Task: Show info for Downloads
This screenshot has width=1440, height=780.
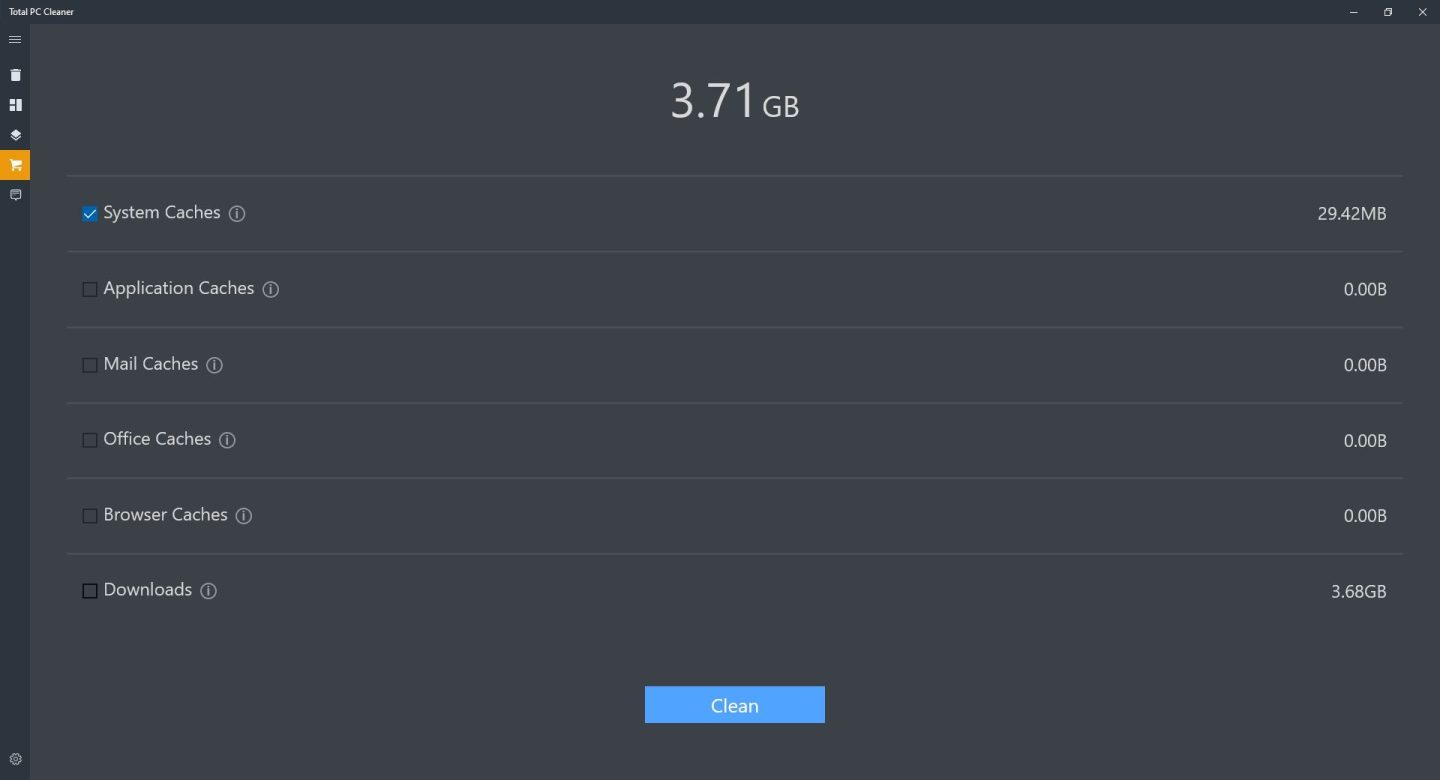Action: 208,591
